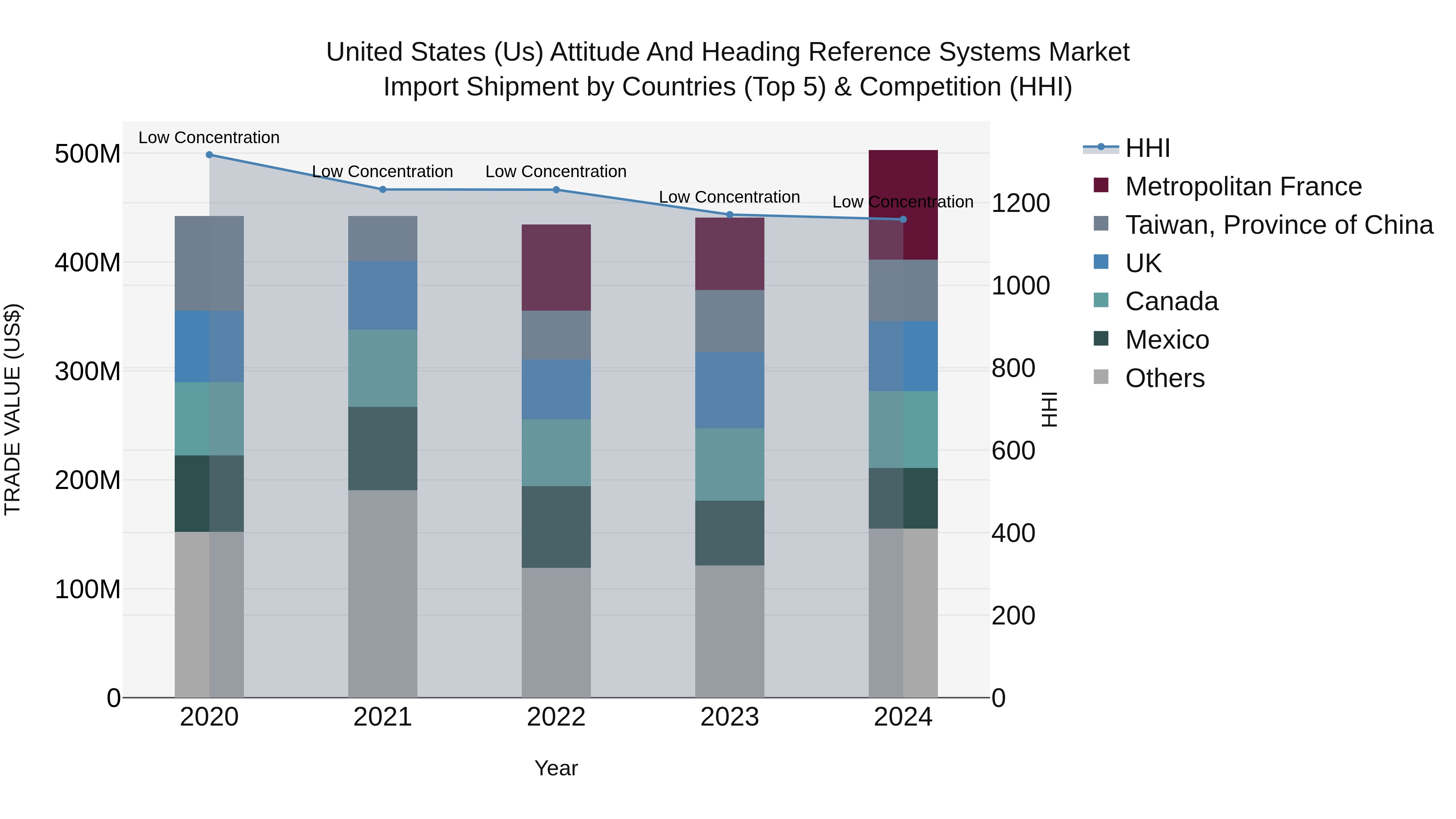The height and width of the screenshot is (819, 1456).
Task: Click the Metropolitan France legend label
Action: coord(1244,186)
